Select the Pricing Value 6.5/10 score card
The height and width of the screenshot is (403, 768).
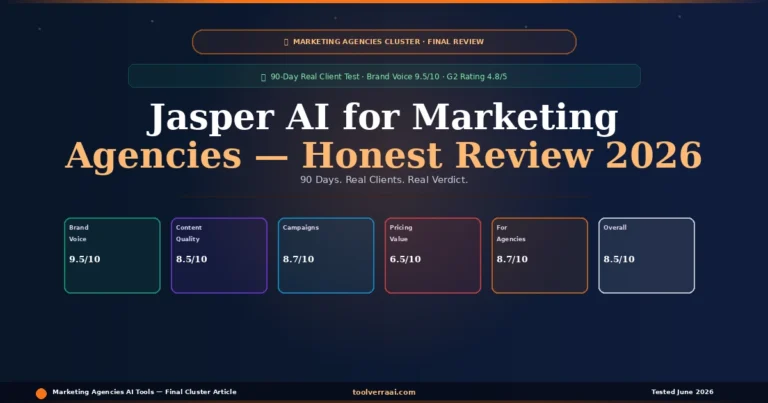click(433, 256)
